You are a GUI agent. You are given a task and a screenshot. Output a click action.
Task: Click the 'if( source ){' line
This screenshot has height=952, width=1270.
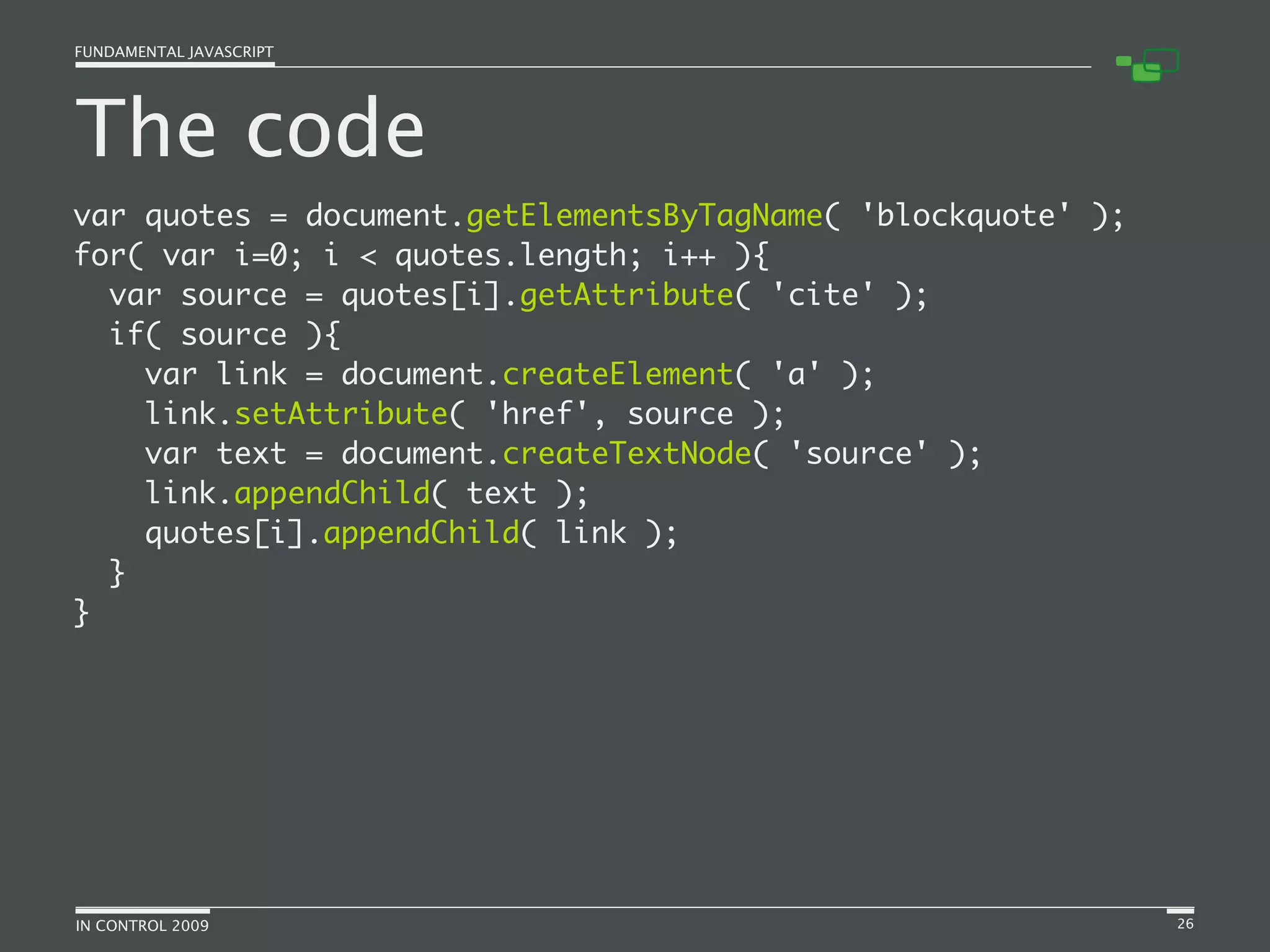pos(224,335)
